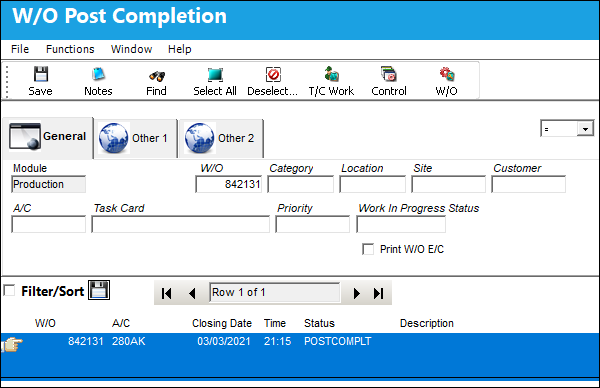The height and width of the screenshot is (388, 600).
Task: Click the Deselect toolbar icon
Action: (x=273, y=75)
